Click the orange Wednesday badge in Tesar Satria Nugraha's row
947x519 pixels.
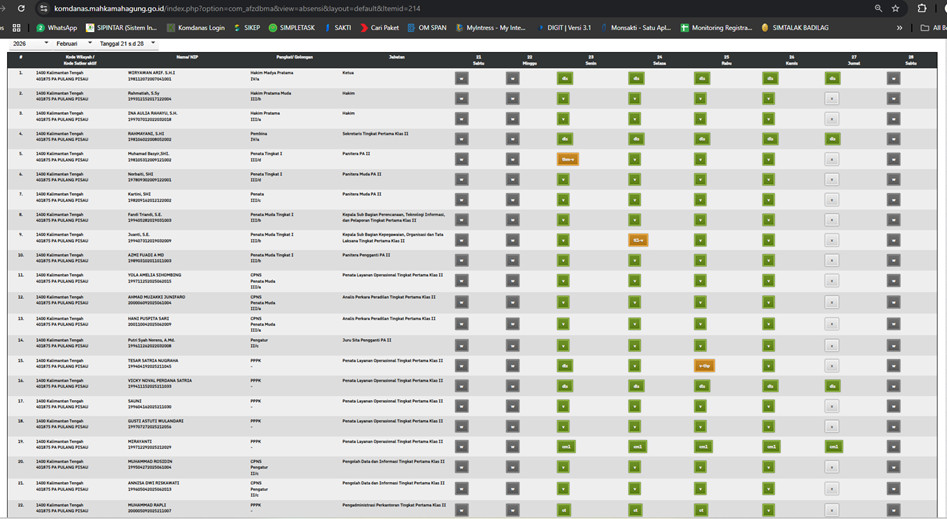point(703,366)
